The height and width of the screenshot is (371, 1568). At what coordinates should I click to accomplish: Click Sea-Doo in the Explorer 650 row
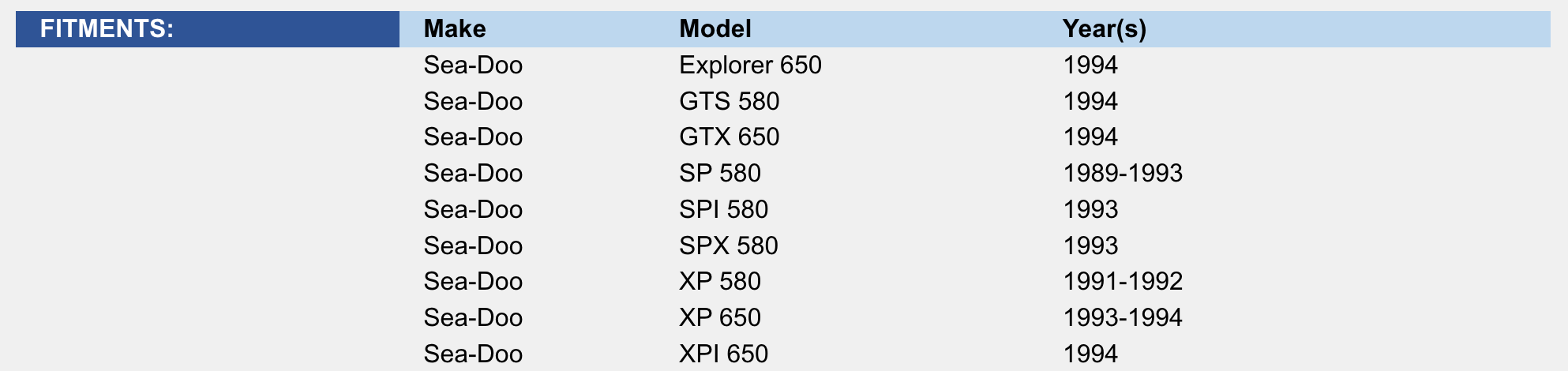pos(473,65)
